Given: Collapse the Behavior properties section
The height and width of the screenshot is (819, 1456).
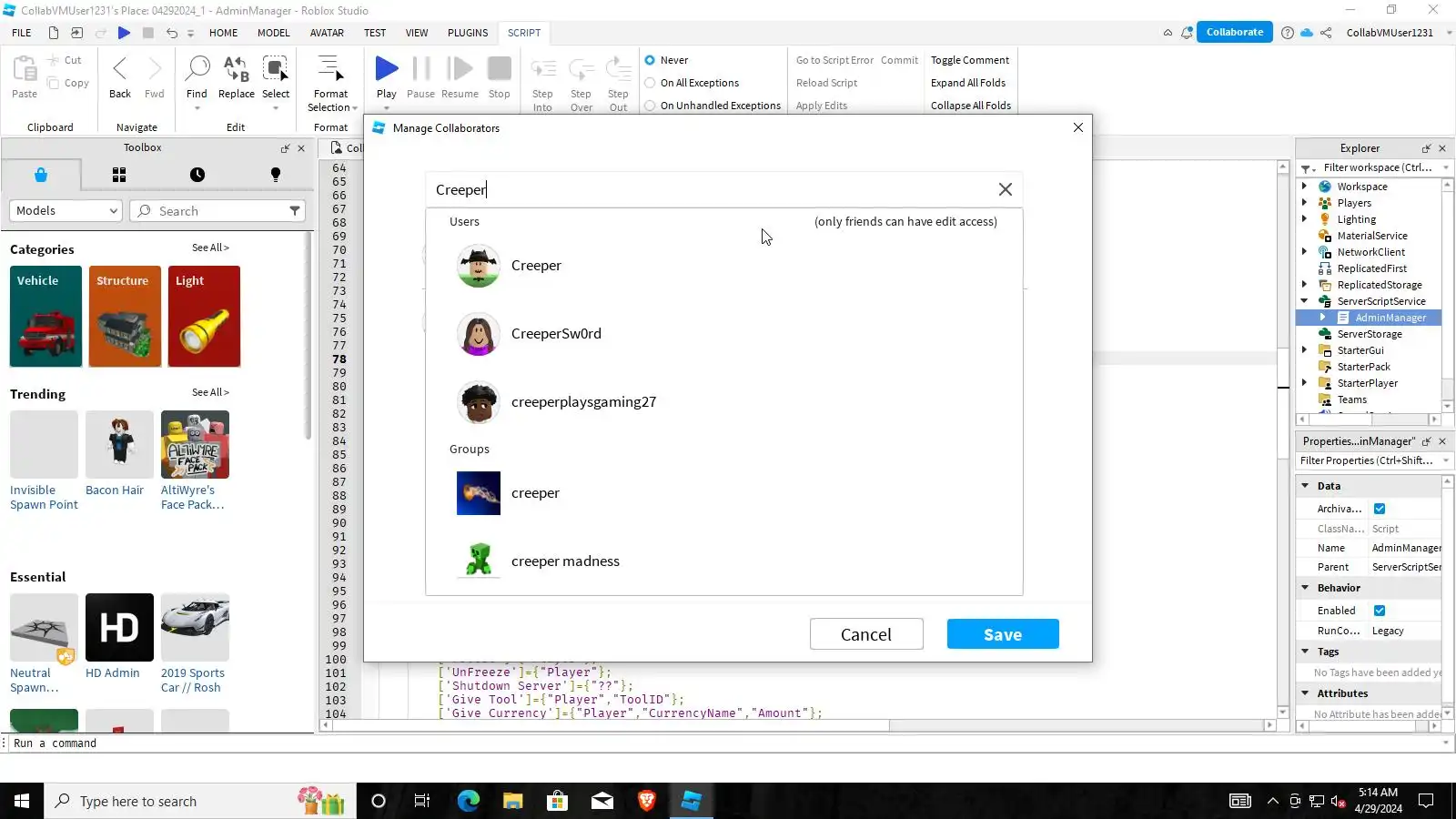Looking at the screenshot, I should (x=1305, y=588).
